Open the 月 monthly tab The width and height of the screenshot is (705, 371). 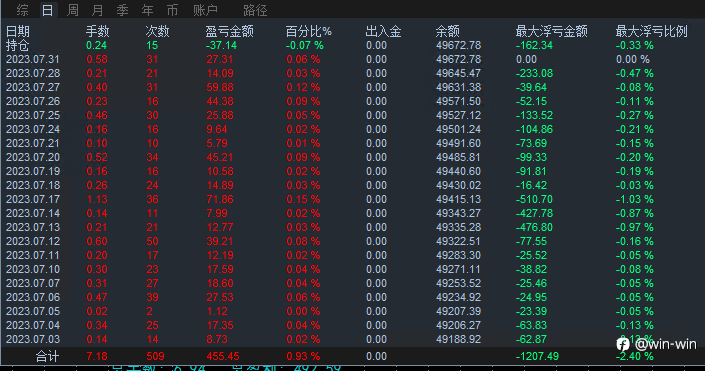coord(97,10)
